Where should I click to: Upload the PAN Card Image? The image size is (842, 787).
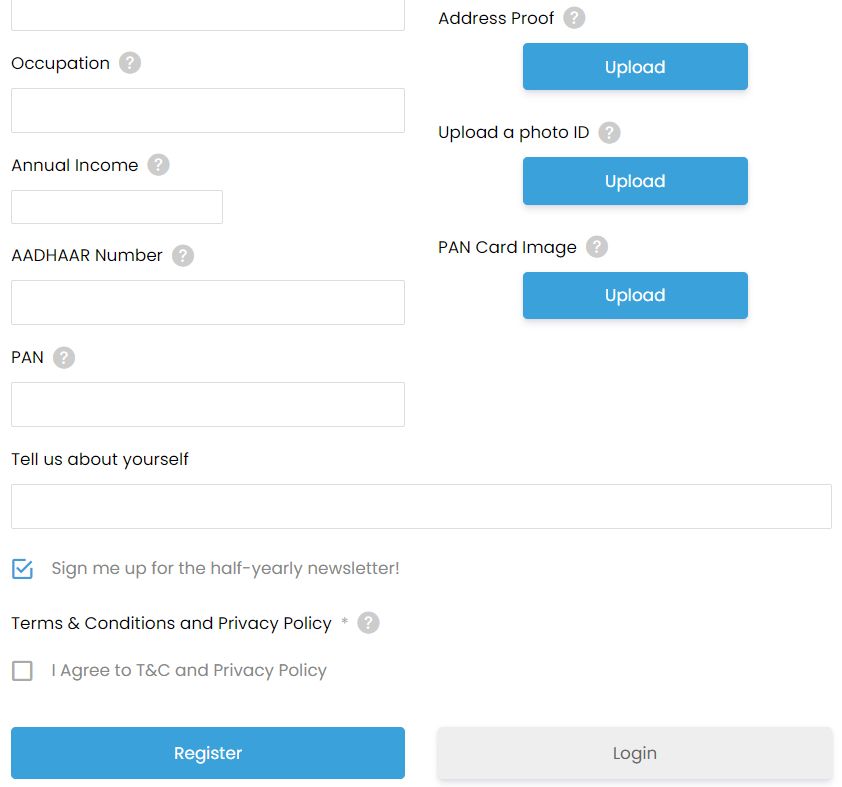(x=635, y=295)
